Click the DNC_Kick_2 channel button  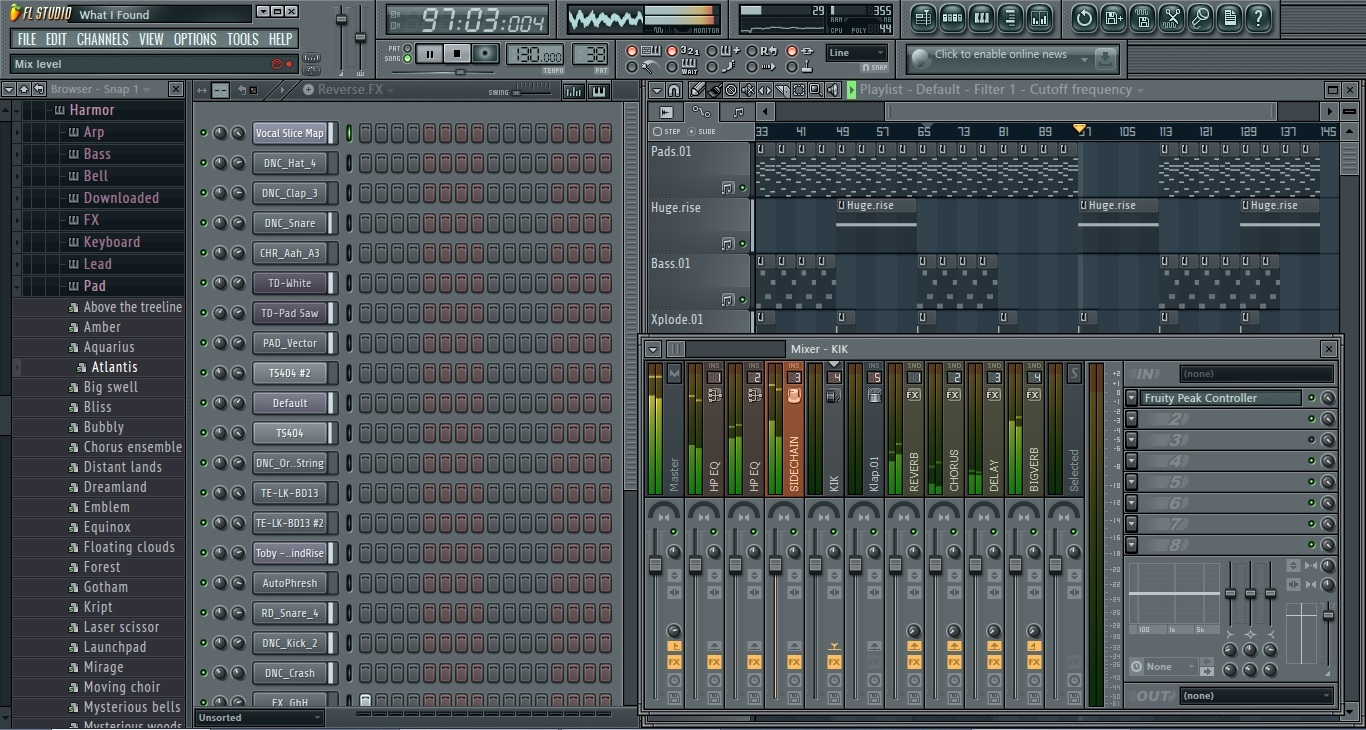point(290,643)
